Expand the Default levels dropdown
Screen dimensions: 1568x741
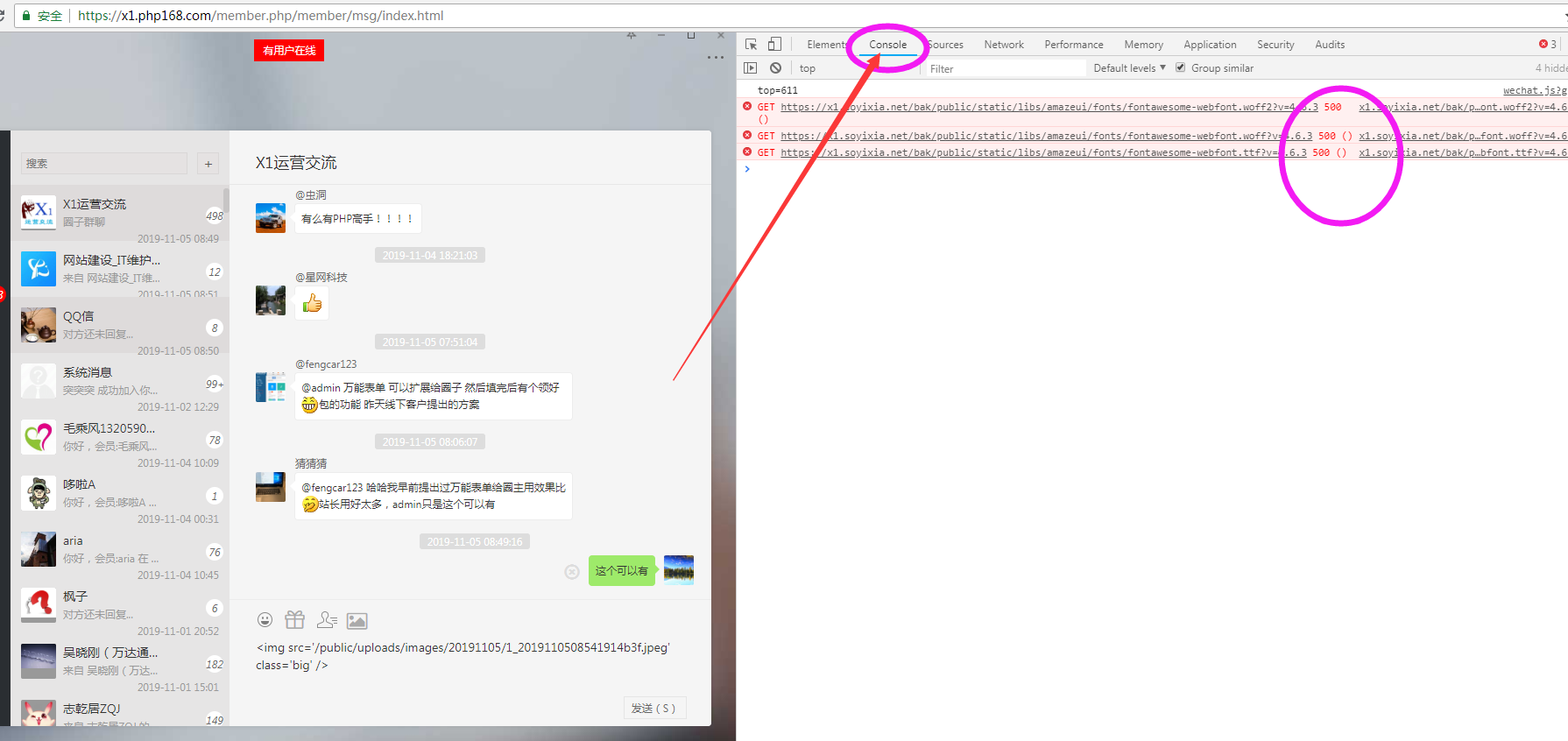(x=1129, y=68)
